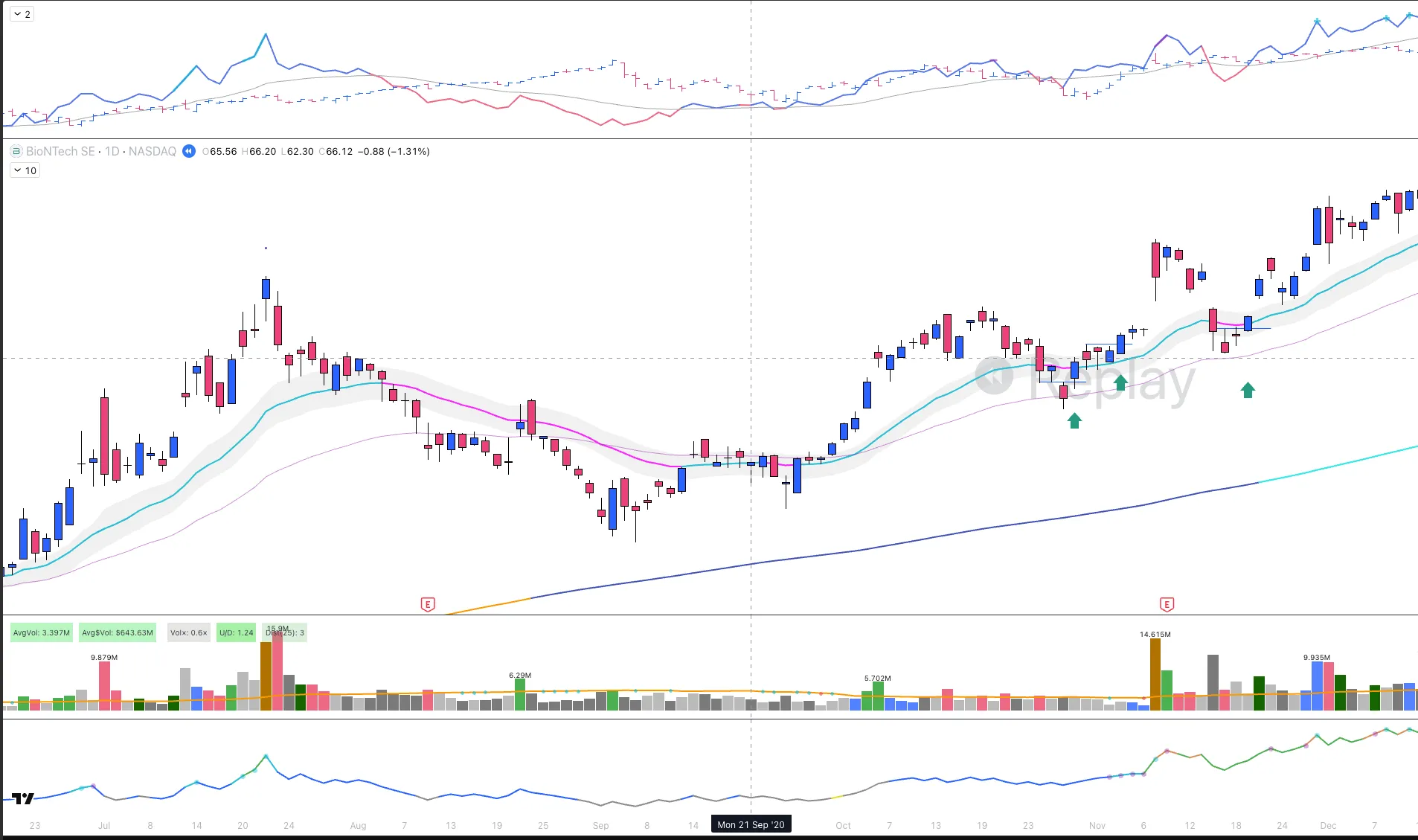The width and height of the screenshot is (1418, 840).
Task: Select the Volx: 0.6x label
Action: (x=189, y=633)
